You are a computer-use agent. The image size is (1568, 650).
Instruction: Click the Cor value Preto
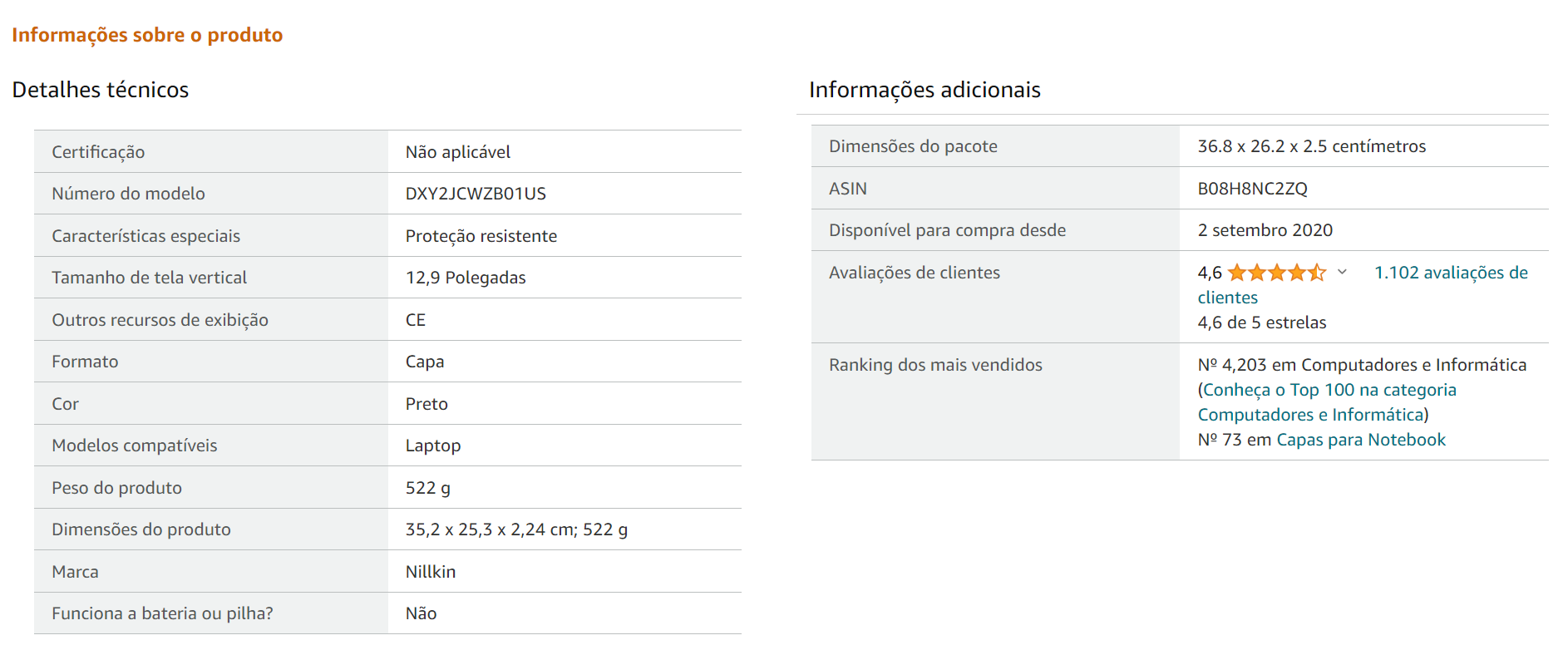[427, 404]
